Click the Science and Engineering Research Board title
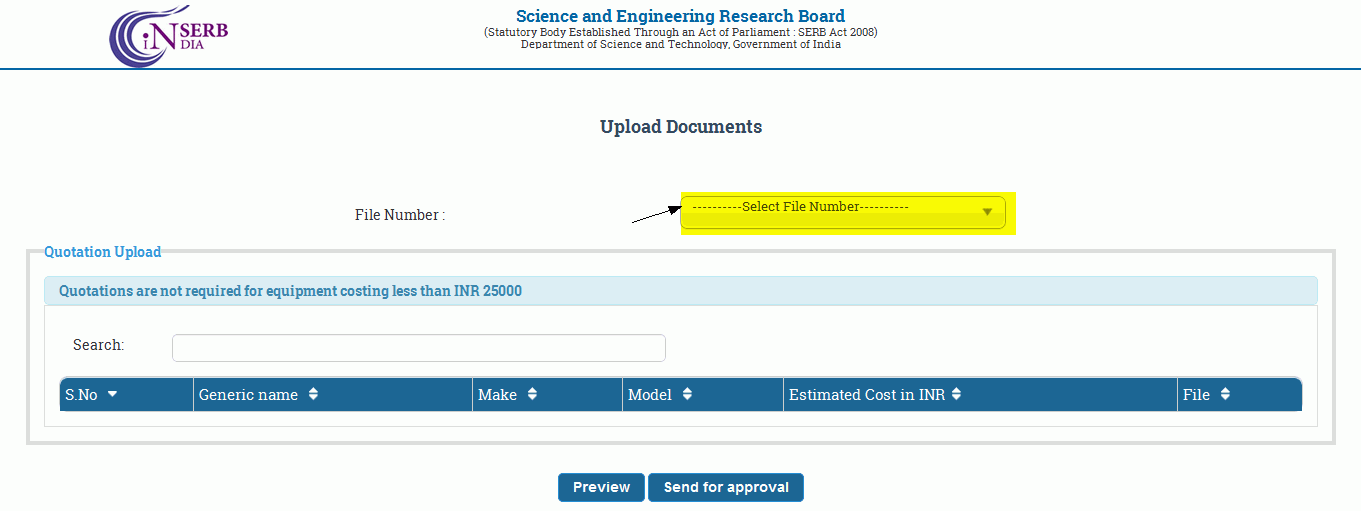This screenshot has height=511, width=1361. [x=680, y=16]
